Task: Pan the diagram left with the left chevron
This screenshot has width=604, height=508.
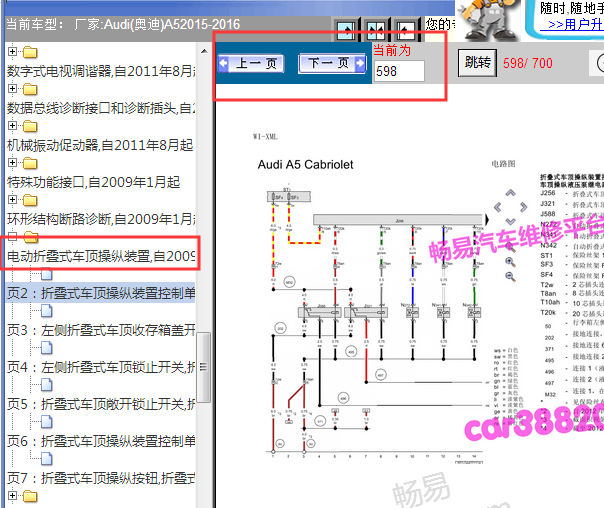Action: tap(498, 207)
